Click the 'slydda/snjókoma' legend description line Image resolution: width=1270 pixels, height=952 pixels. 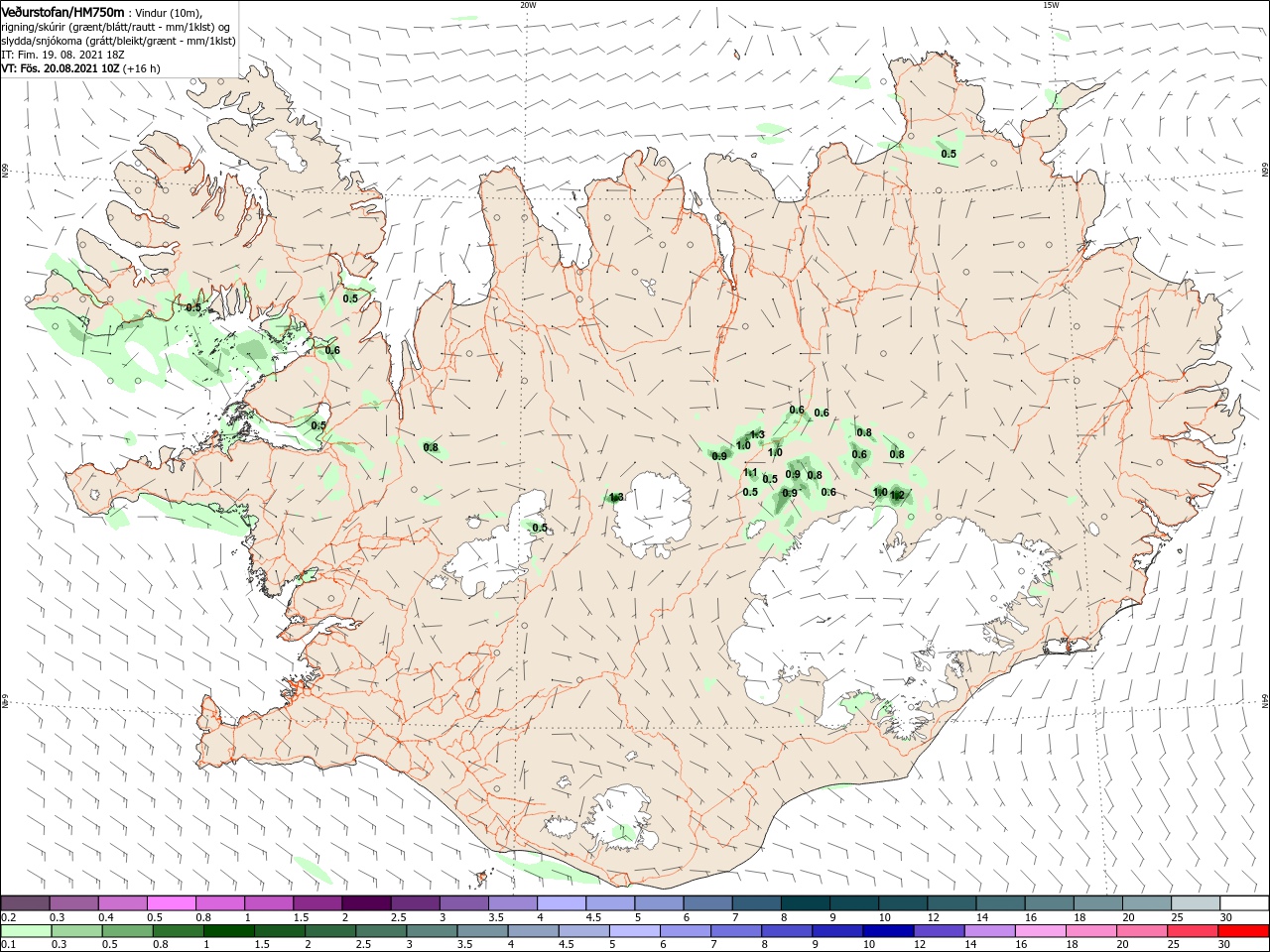pos(118,41)
